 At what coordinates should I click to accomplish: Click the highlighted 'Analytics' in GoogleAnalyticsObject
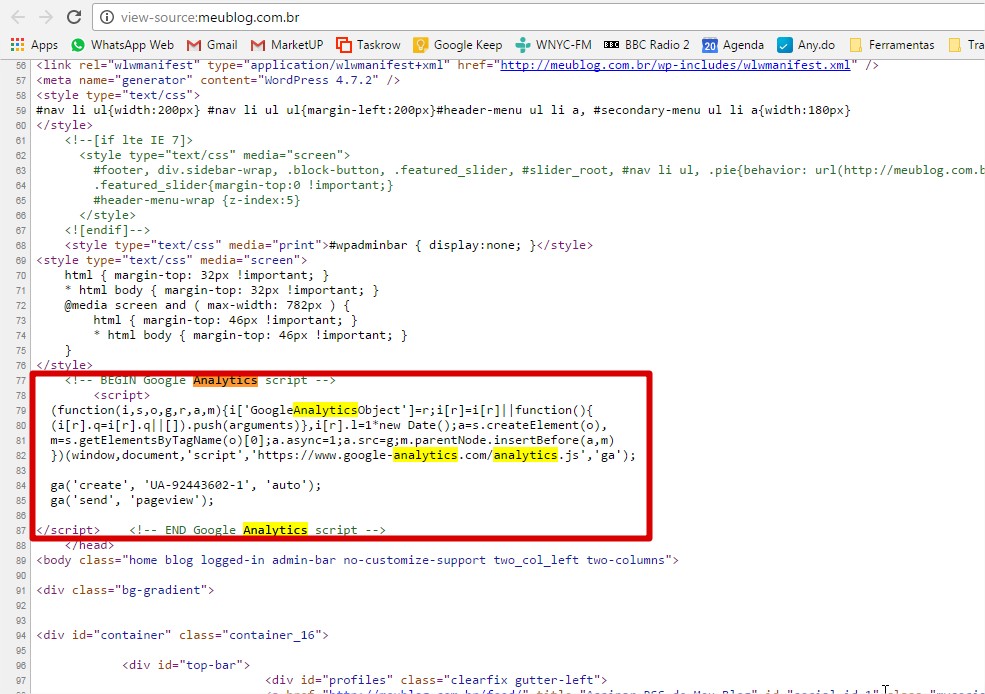tap(325, 410)
